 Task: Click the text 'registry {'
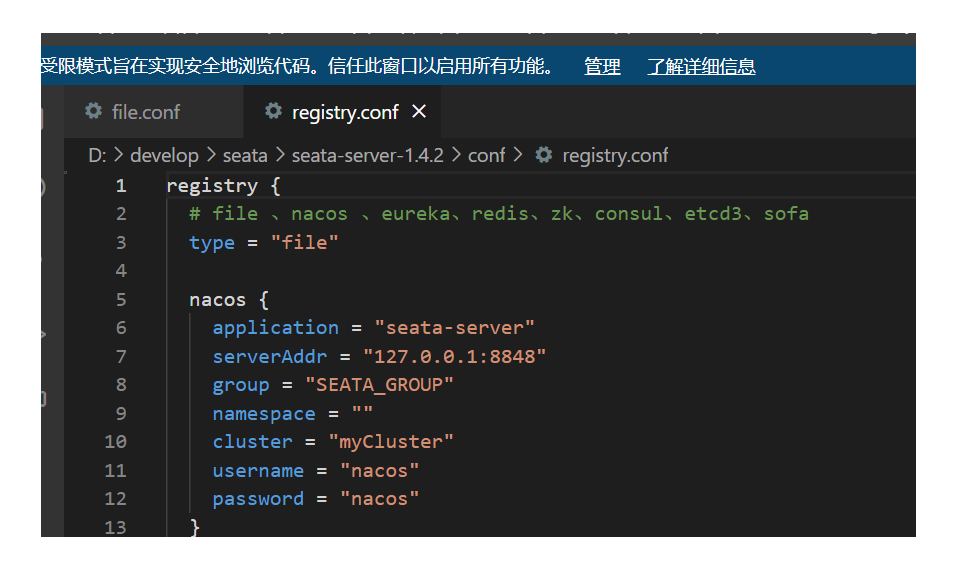pyautogui.click(x=224, y=186)
